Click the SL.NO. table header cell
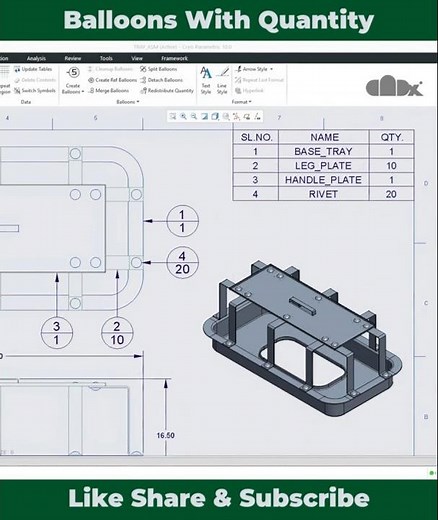Viewport: 438px width, 520px height. click(x=256, y=137)
